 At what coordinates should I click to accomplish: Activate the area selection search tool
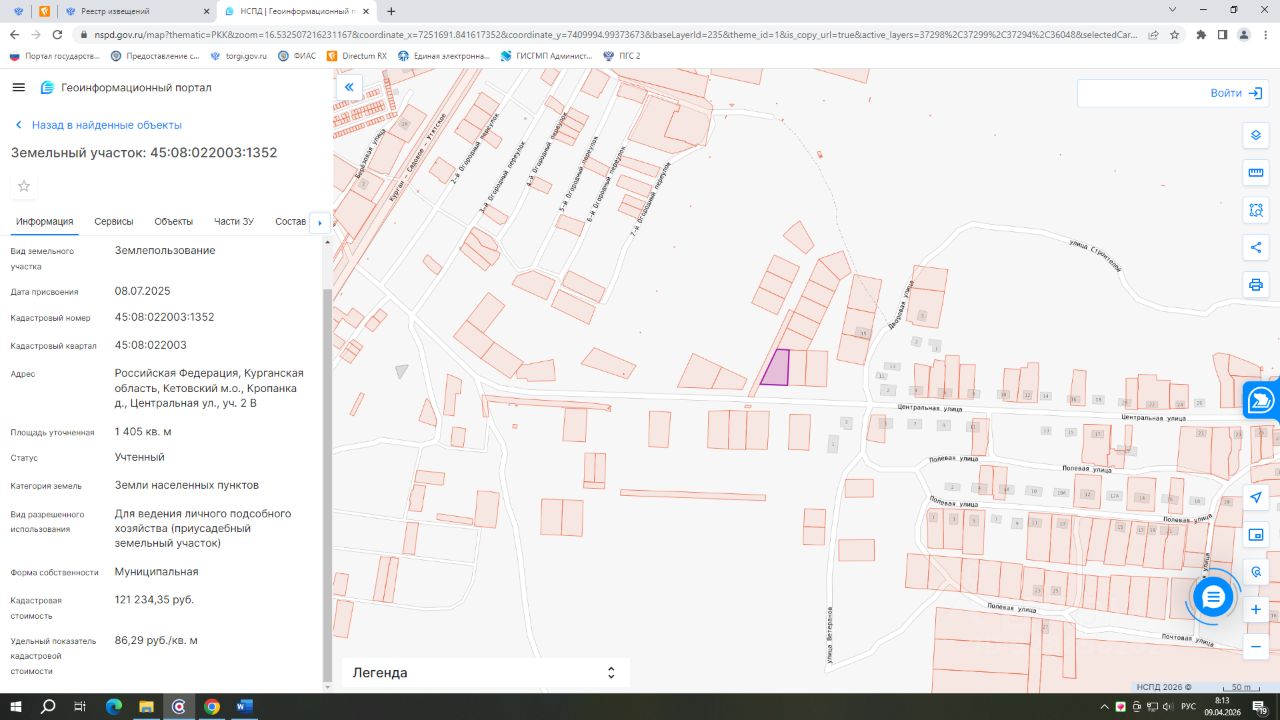(1256, 210)
